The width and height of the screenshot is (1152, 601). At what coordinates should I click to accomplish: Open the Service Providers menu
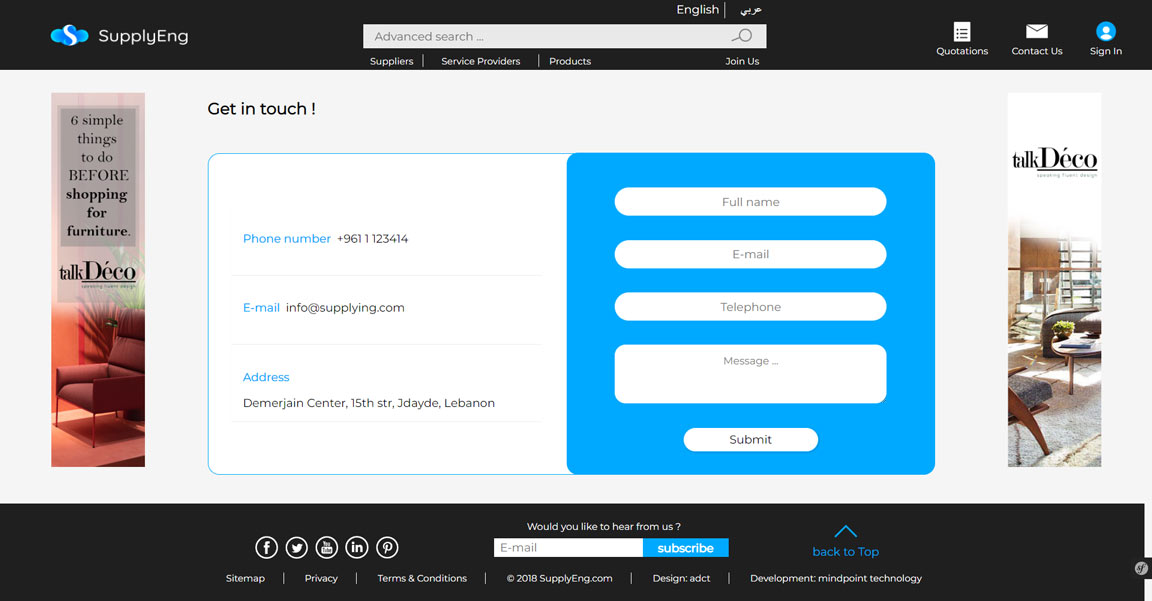click(480, 61)
